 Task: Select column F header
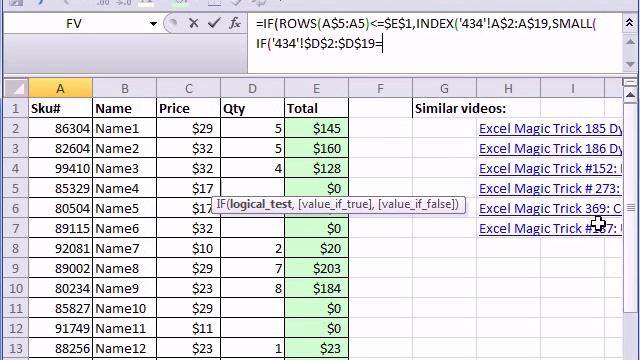pos(380,88)
